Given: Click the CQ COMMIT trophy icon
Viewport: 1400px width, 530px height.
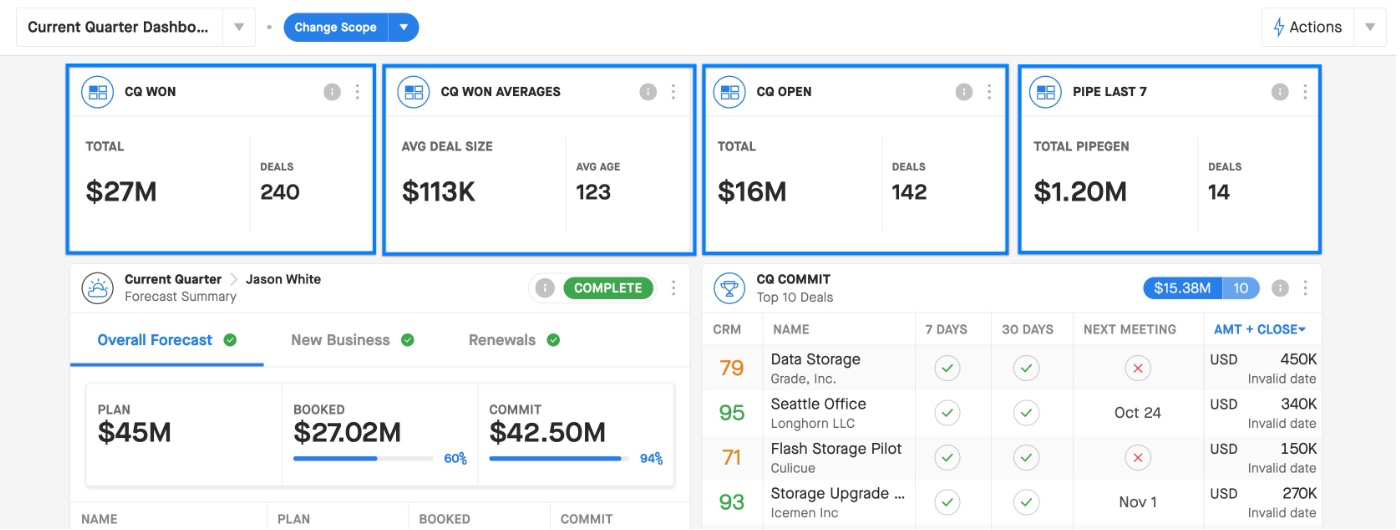Looking at the screenshot, I should tap(730, 288).
